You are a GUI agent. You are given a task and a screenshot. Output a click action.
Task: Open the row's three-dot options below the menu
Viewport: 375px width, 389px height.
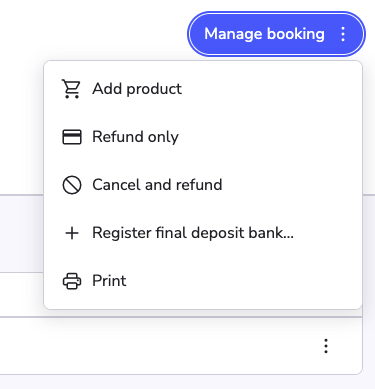(x=326, y=346)
